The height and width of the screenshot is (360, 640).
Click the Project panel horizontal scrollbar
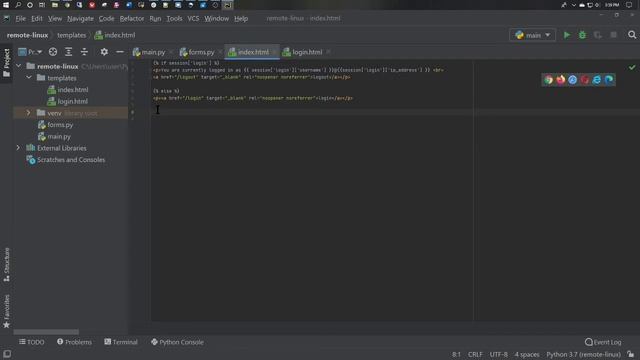click(x=46, y=332)
